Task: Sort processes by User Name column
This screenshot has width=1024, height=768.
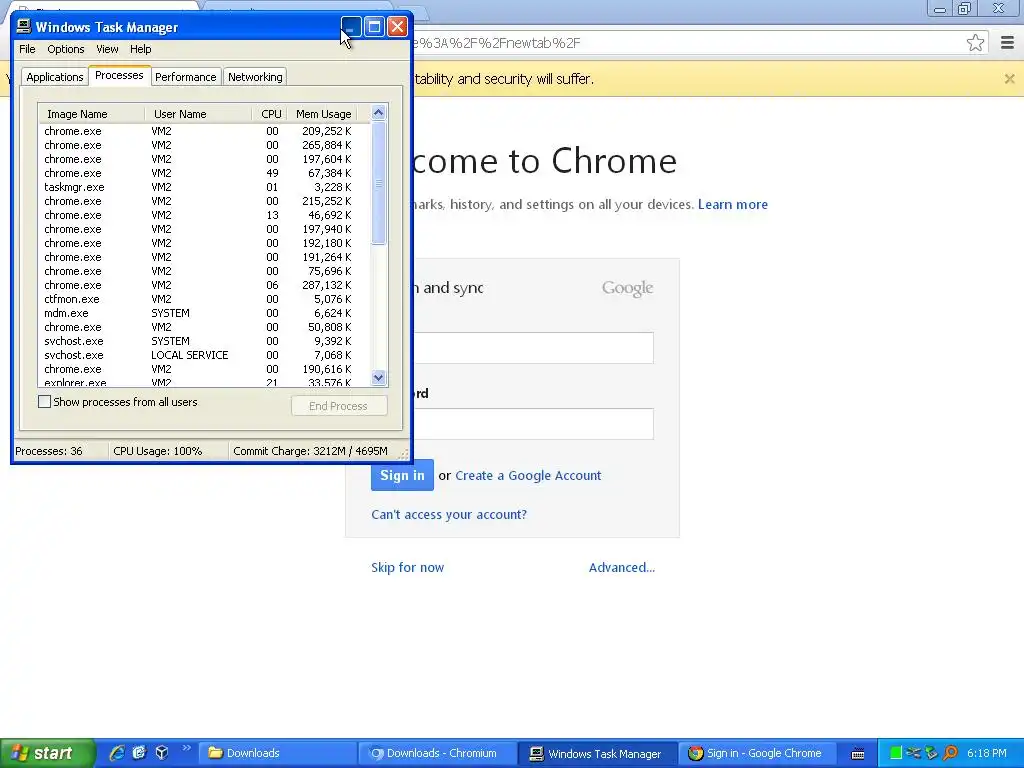Action: 198,114
